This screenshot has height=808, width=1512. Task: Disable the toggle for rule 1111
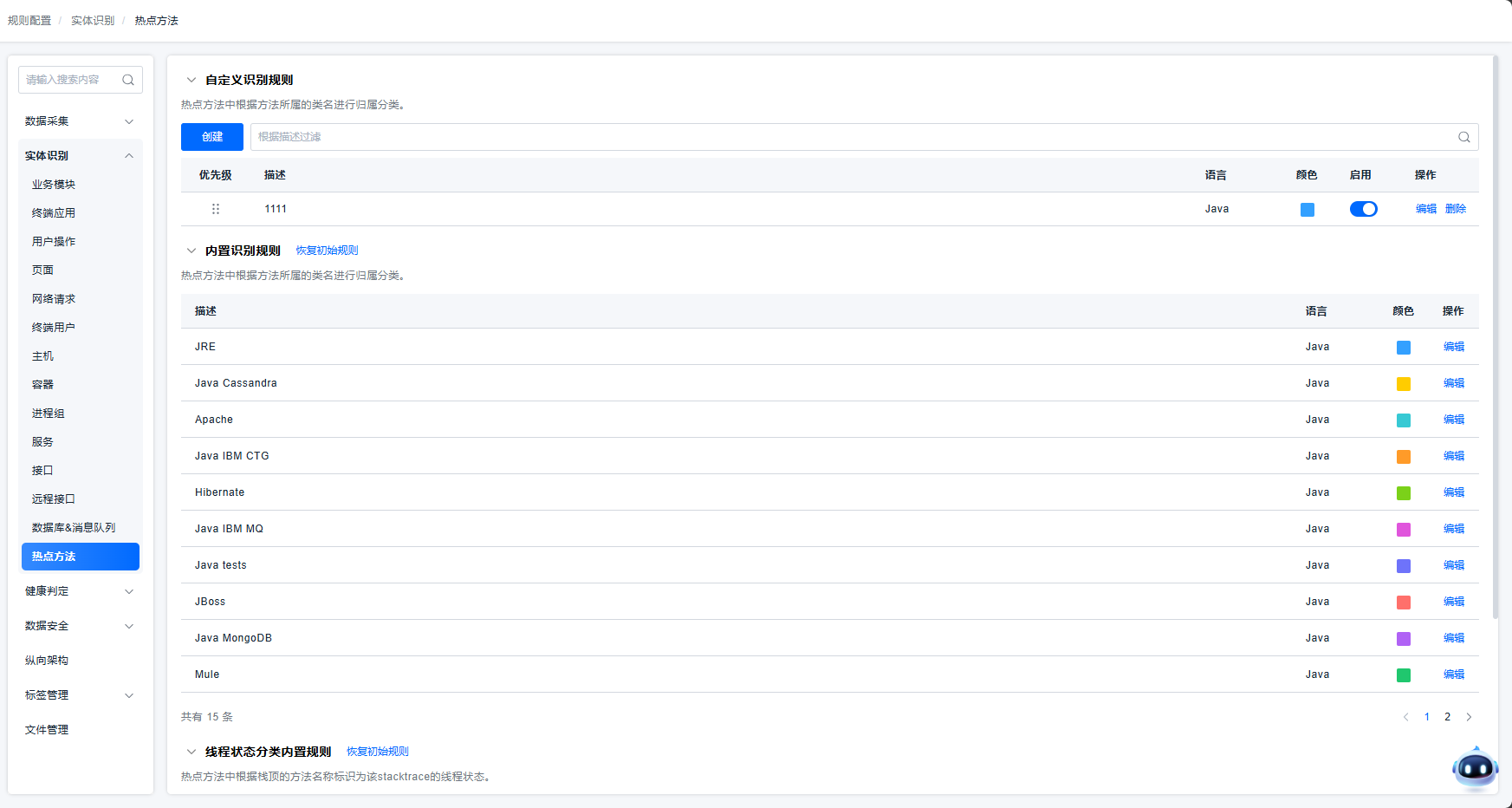(1363, 209)
